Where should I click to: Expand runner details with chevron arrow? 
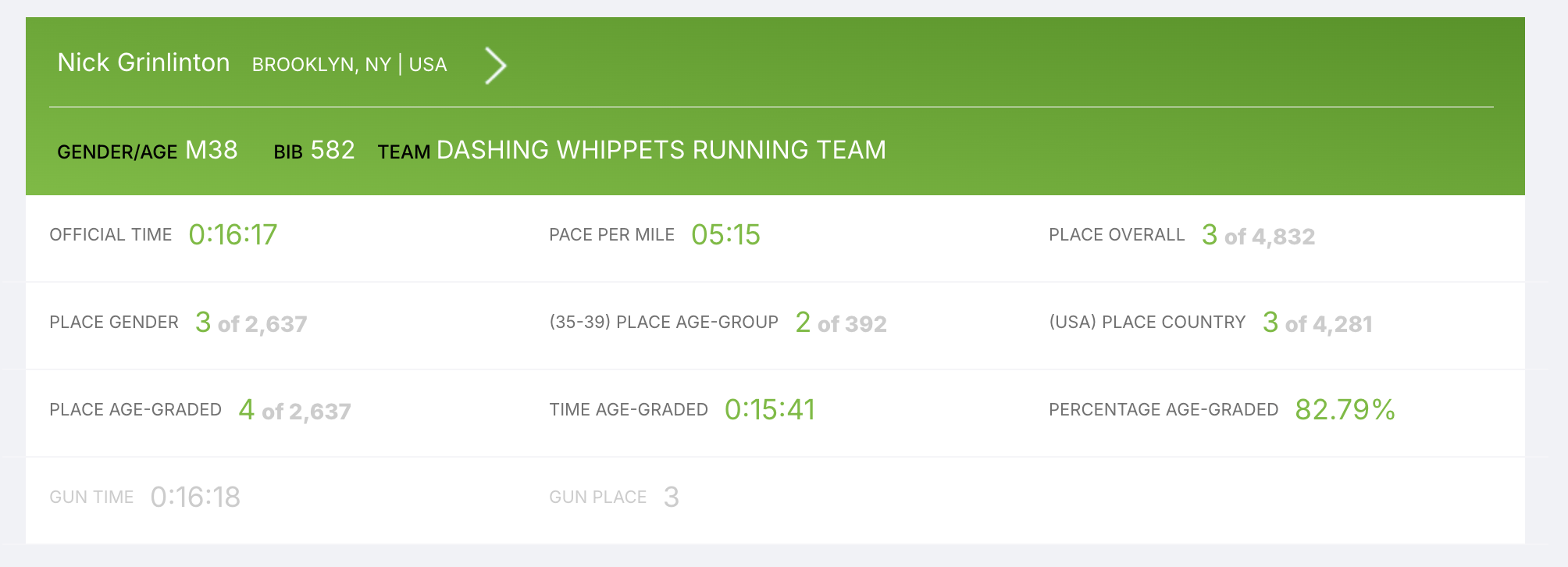(496, 66)
